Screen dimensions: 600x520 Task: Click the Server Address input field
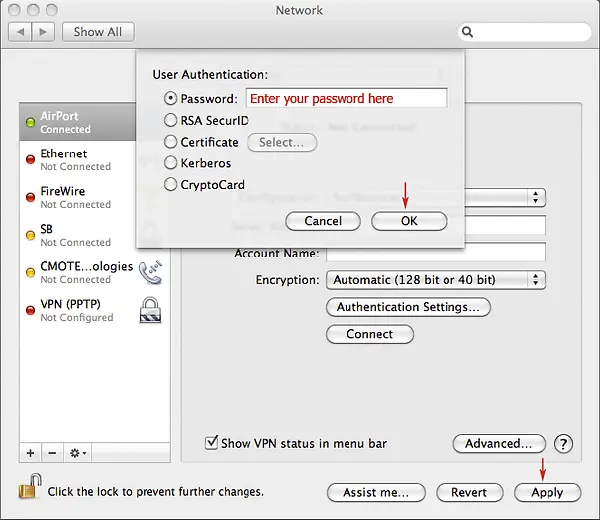pyautogui.click(x=505, y=225)
